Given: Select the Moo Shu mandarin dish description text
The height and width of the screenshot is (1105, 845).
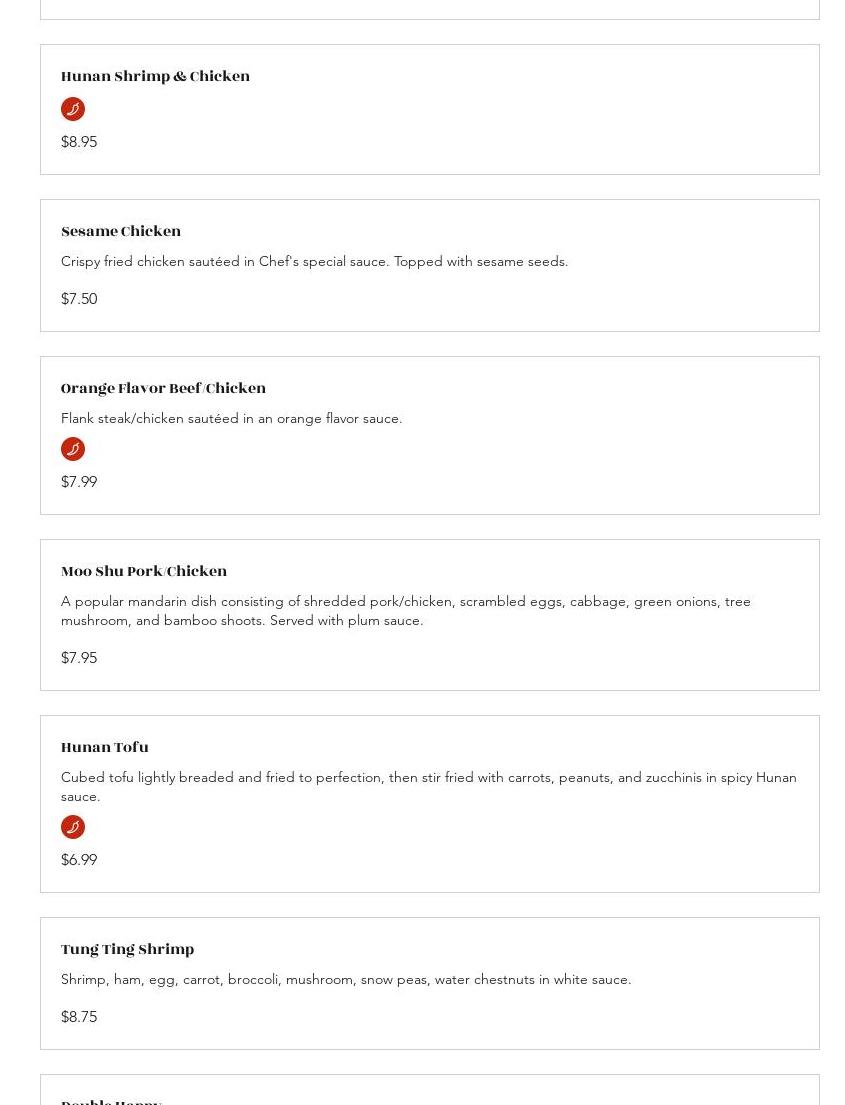Looking at the screenshot, I should coord(405,611).
